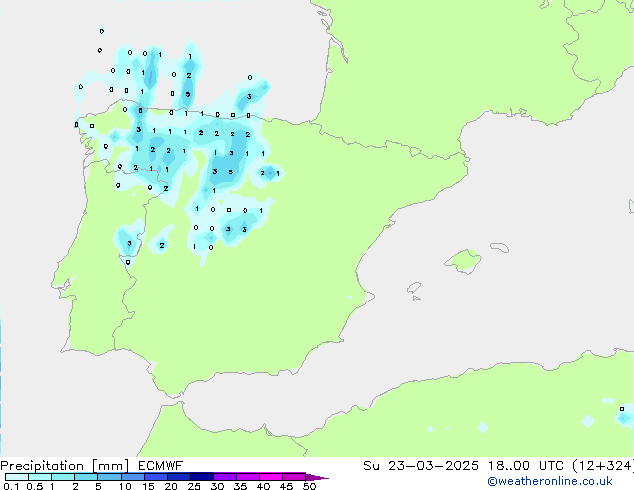634x490 pixels.
Task: Click the weatheronline.co.uk copyright link
Action: 550,481
